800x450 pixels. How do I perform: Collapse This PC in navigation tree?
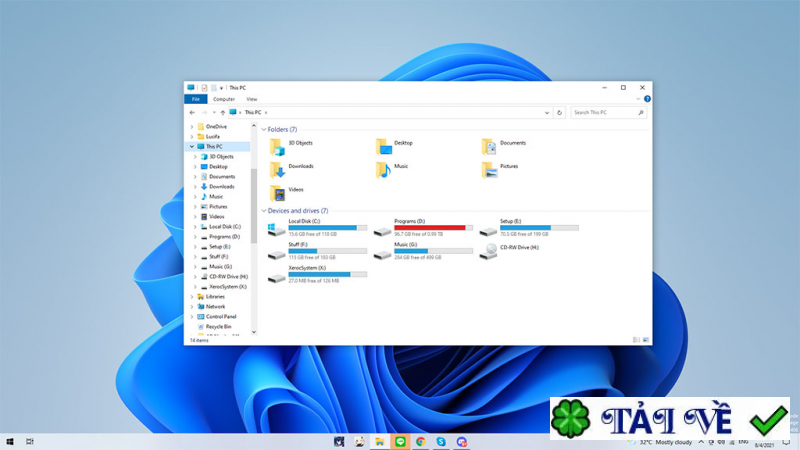tap(192, 146)
